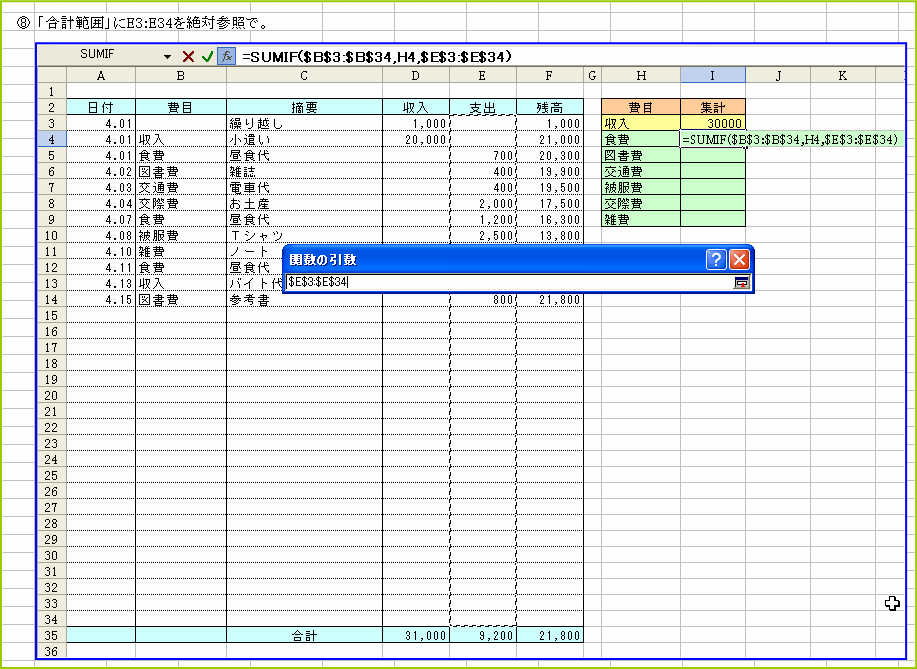Click the yellow cell showing 30000

click(712, 124)
